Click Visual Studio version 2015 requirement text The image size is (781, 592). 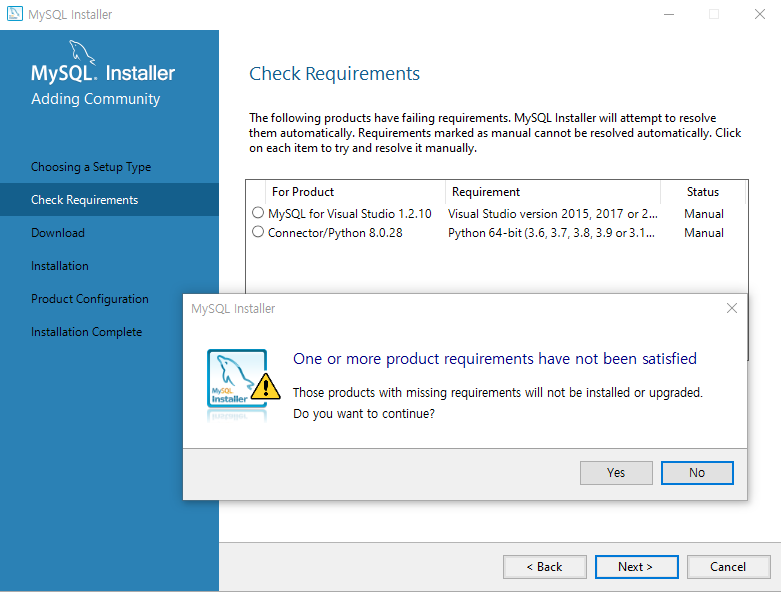click(x=553, y=214)
